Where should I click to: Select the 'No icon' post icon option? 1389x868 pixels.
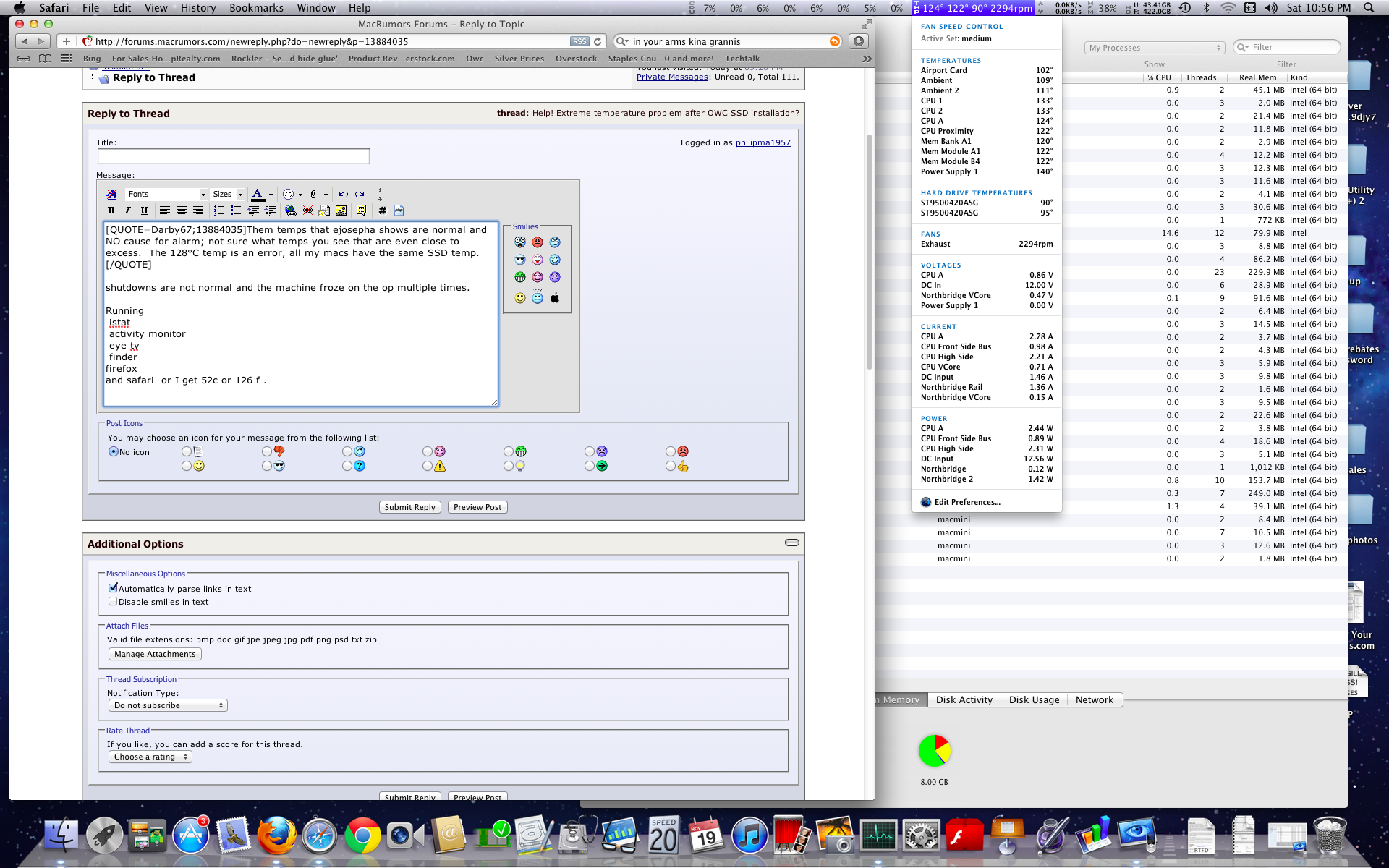coord(114,451)
